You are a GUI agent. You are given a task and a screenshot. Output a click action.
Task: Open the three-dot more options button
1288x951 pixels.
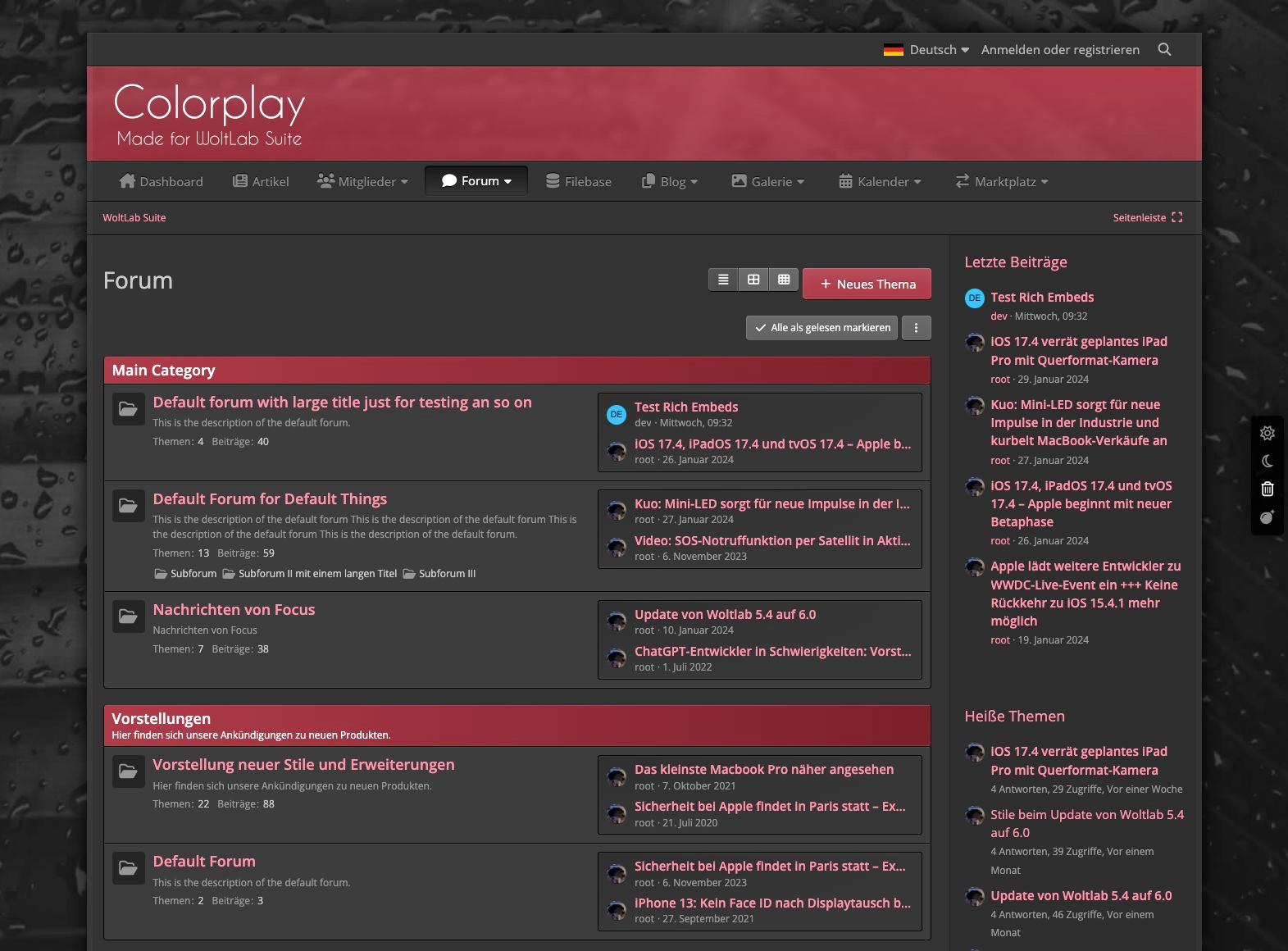click(x=916, y=328)
